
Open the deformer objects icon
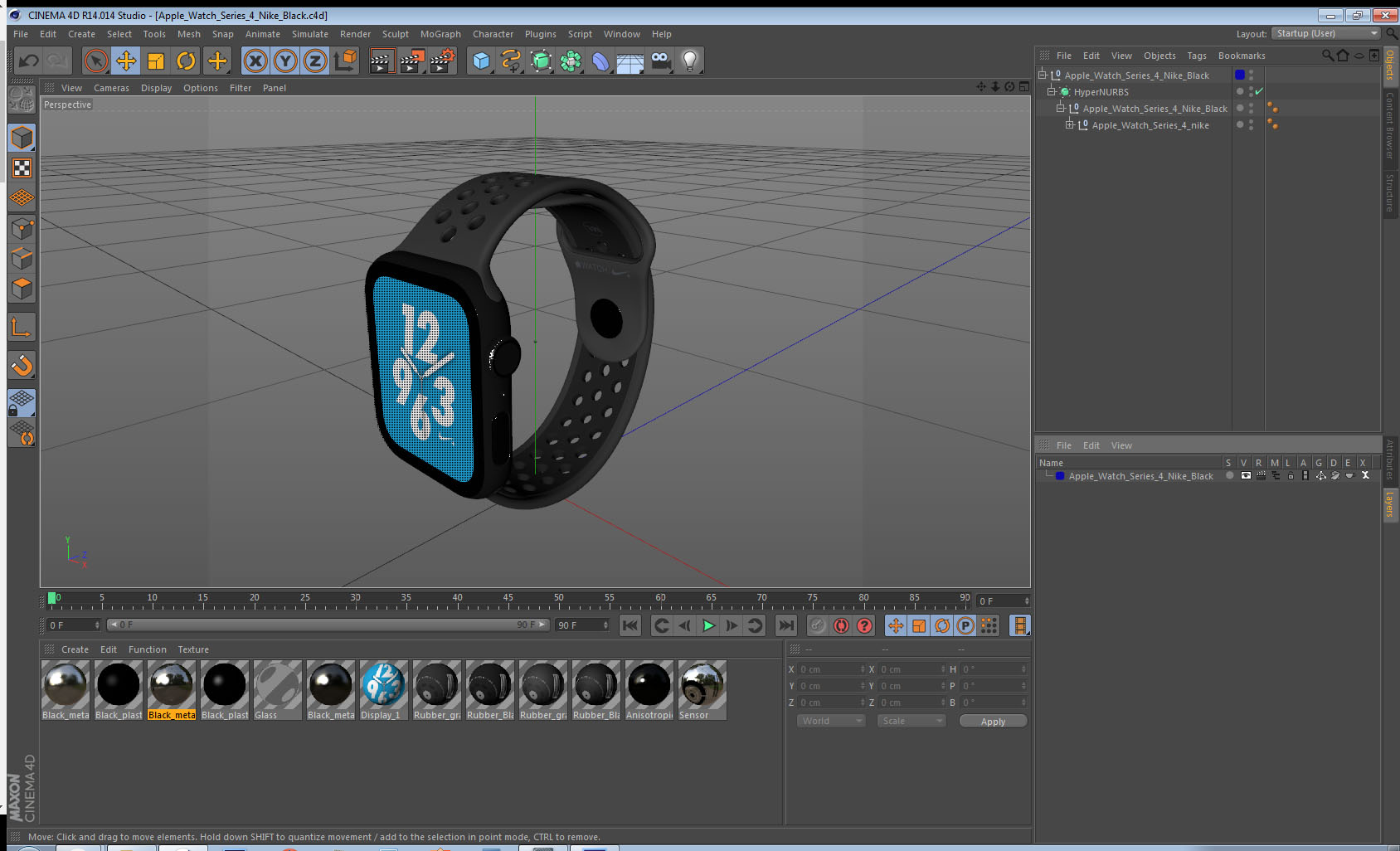pyautogui.click(x=600, y=61)
